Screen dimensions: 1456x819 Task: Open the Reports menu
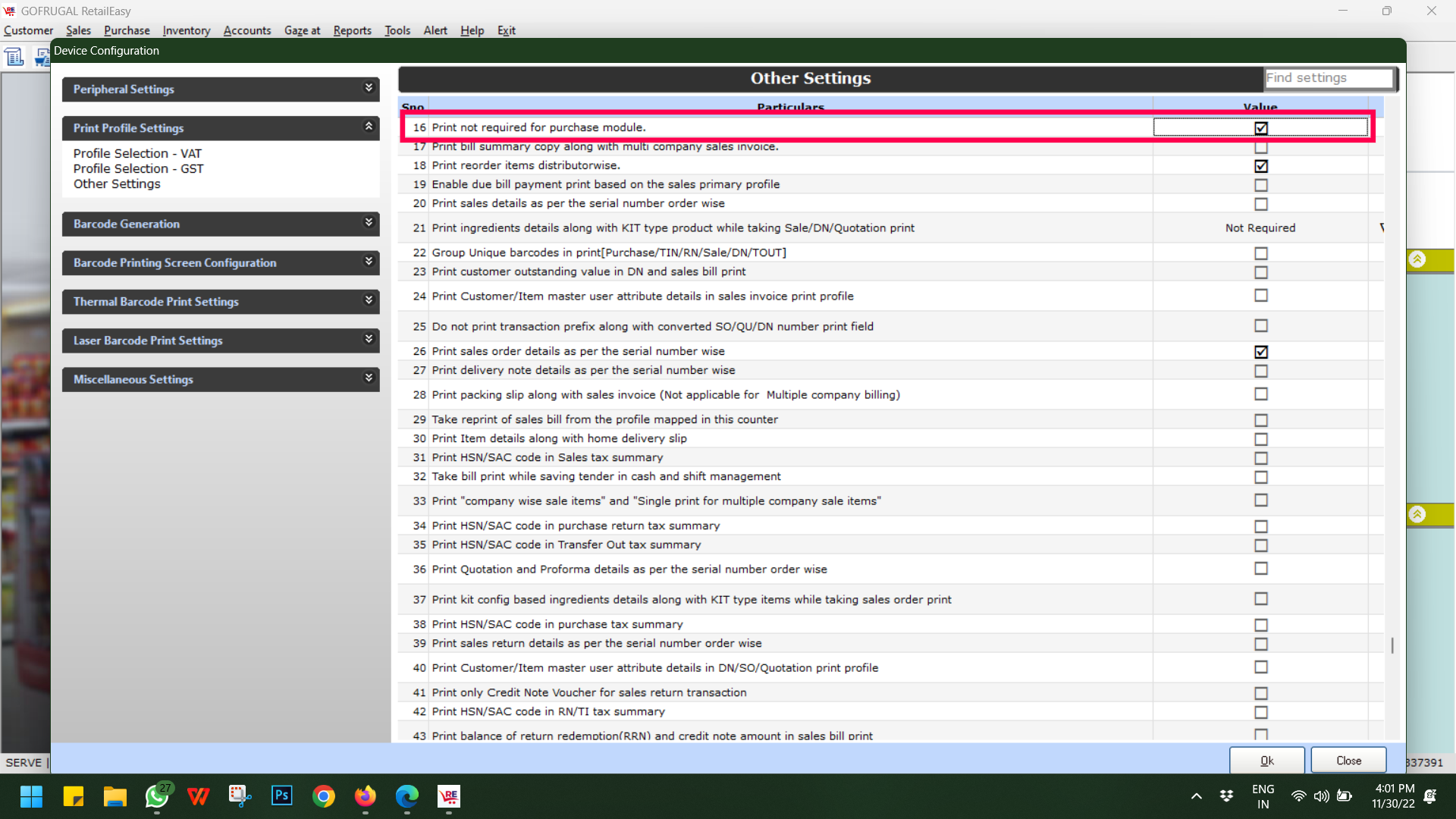tap(352, 30)
